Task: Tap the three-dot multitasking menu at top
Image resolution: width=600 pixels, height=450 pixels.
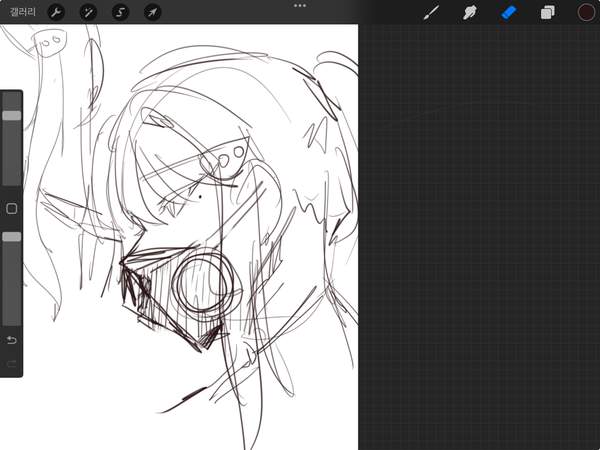Action: 300,6
